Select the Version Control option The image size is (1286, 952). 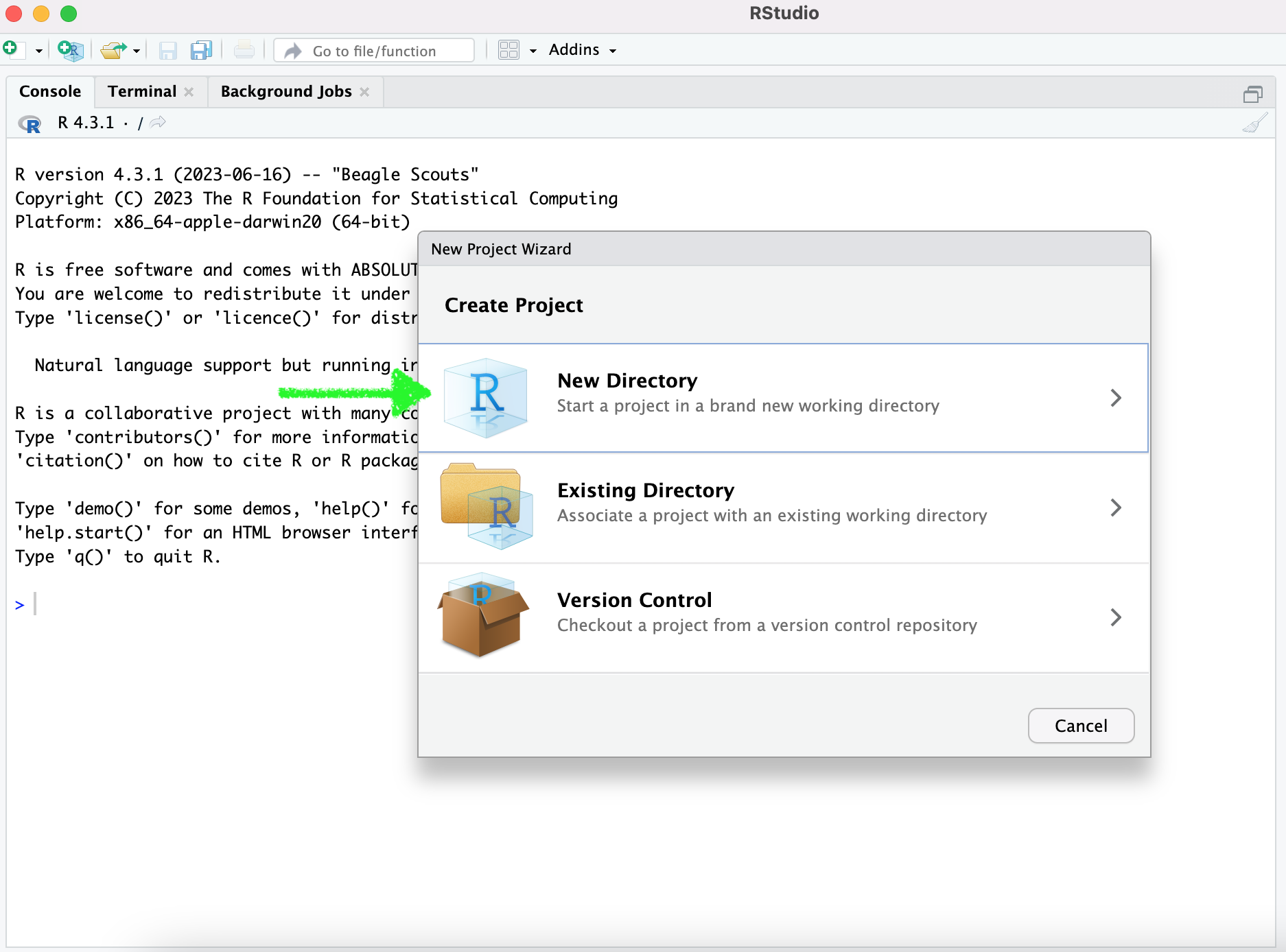coord(783,617)
